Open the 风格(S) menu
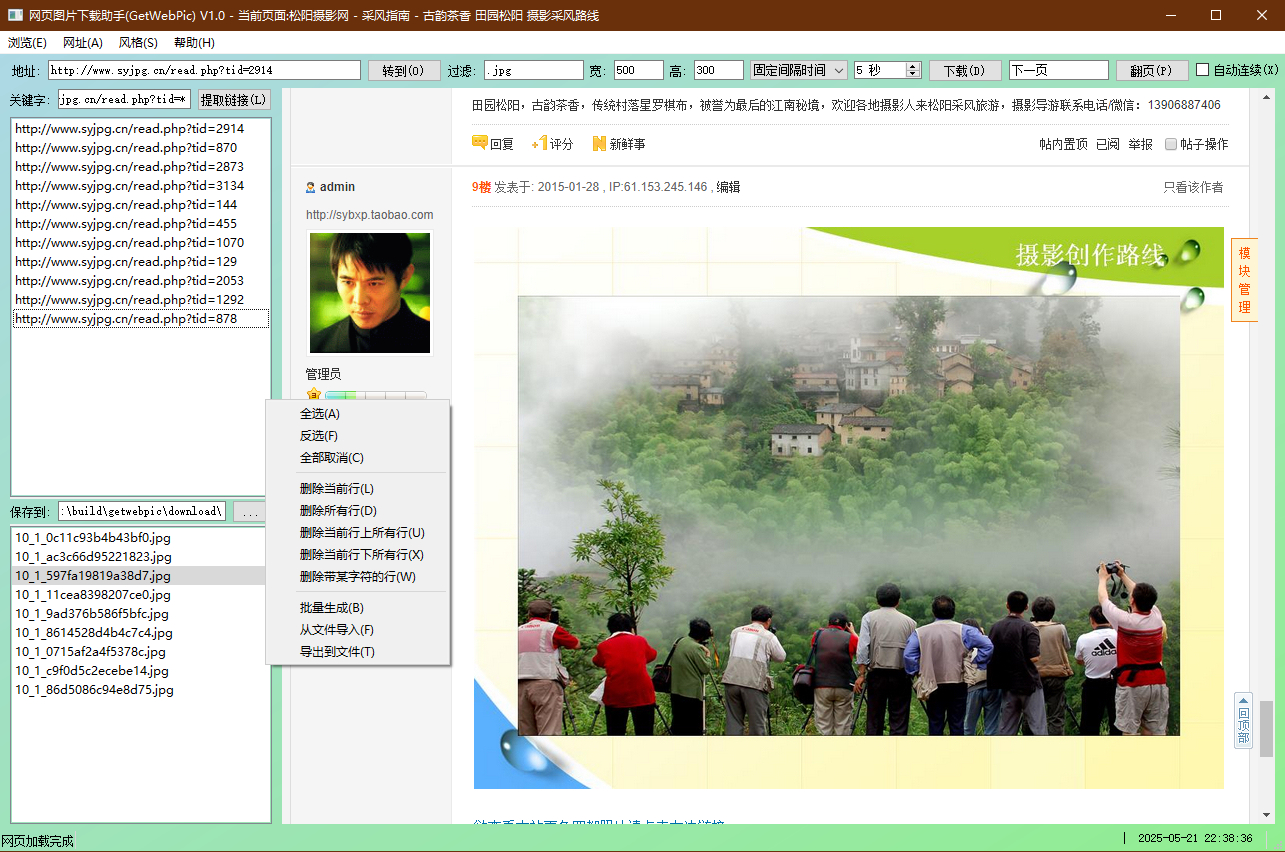 (x=138, y=43)
